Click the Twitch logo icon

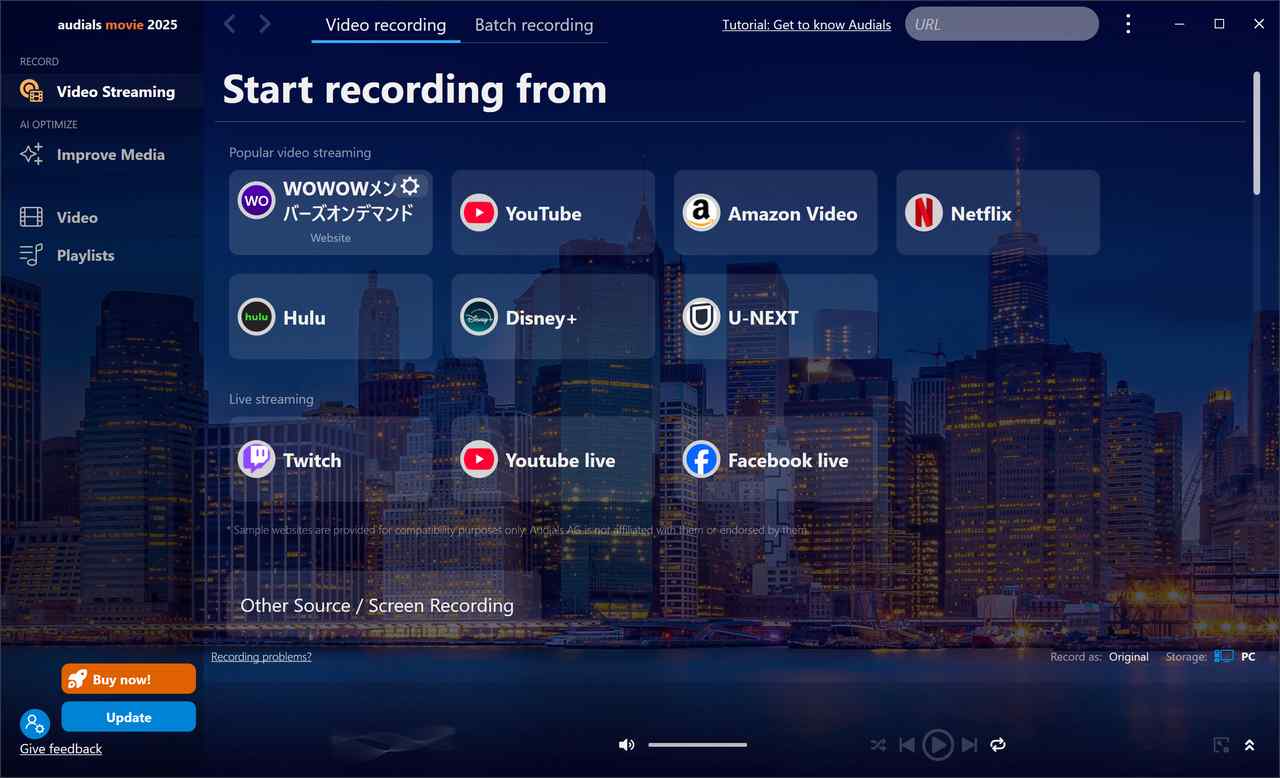[257, 460]
